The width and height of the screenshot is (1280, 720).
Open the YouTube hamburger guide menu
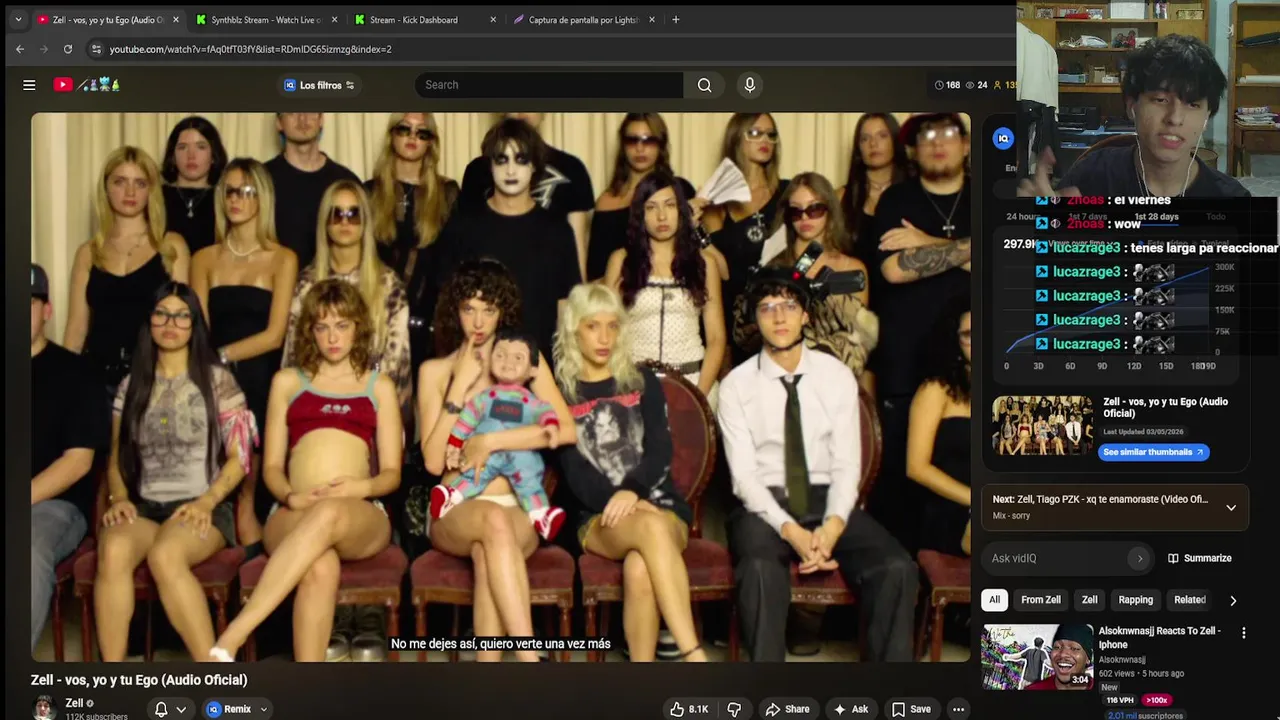(29, 85)
